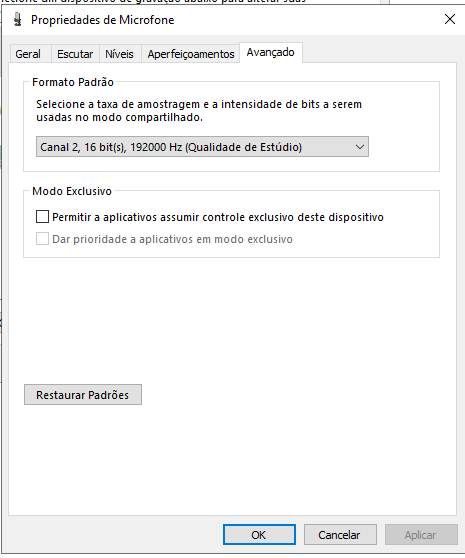Click the microphone icon in the title bar
This screenshot has height=558, width=465.
17,20
